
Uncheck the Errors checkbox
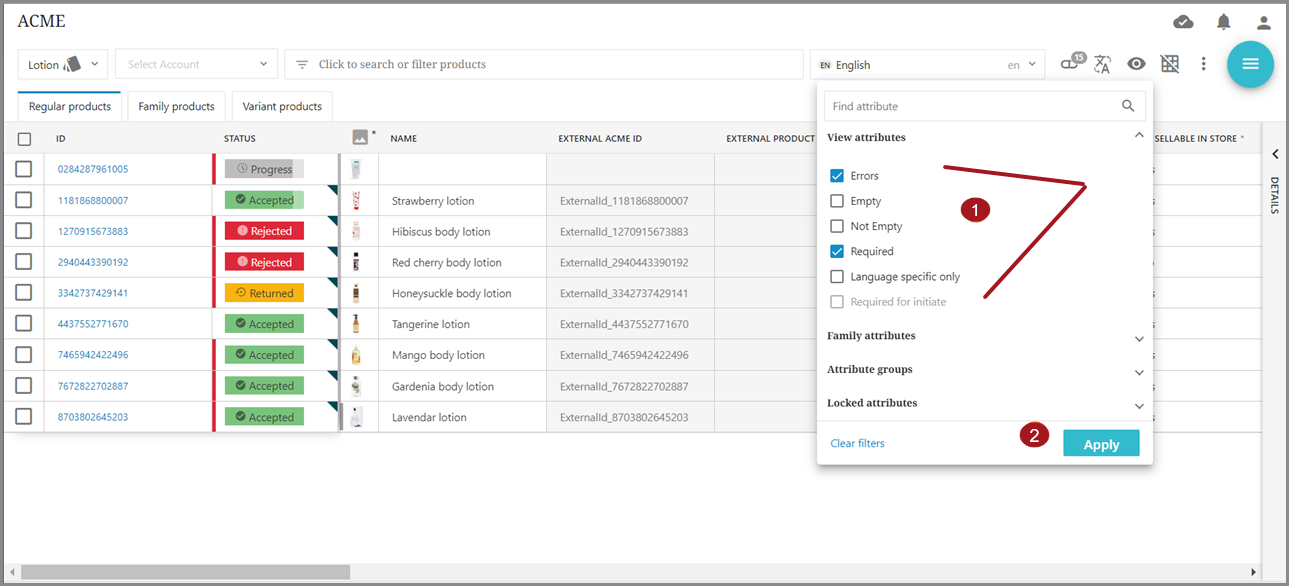pos(837,176)
